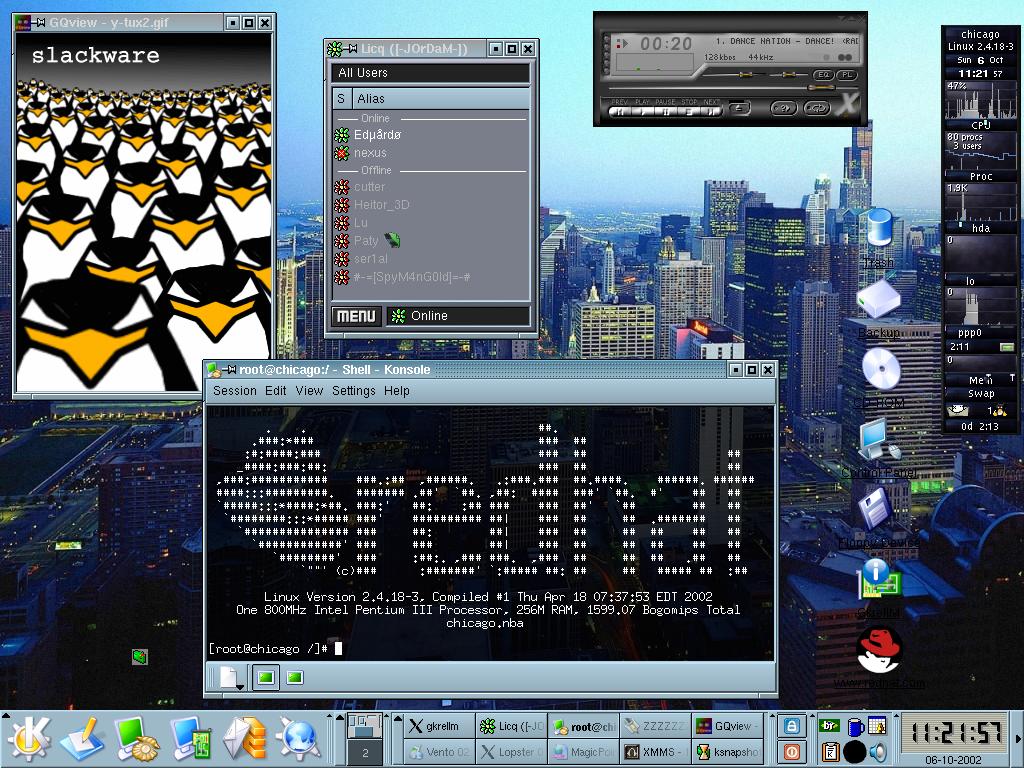Open GQview window menu icon

coord(23,23)
